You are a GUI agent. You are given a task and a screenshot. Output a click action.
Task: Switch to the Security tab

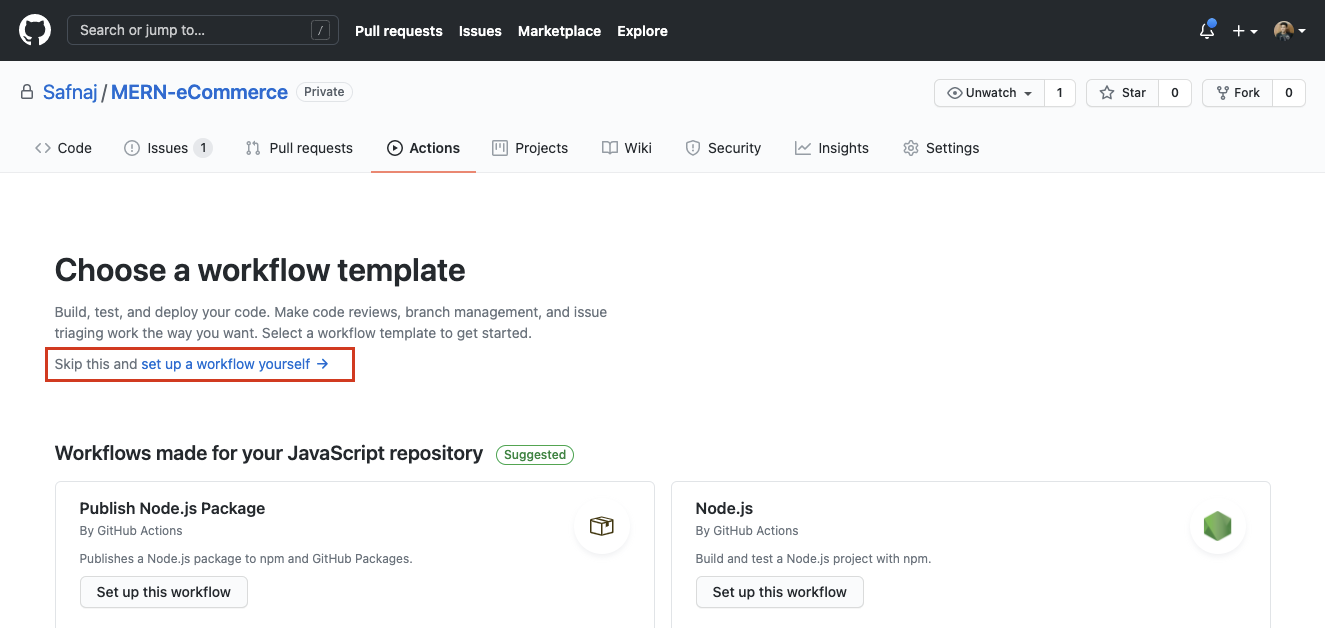click(723, 148)
